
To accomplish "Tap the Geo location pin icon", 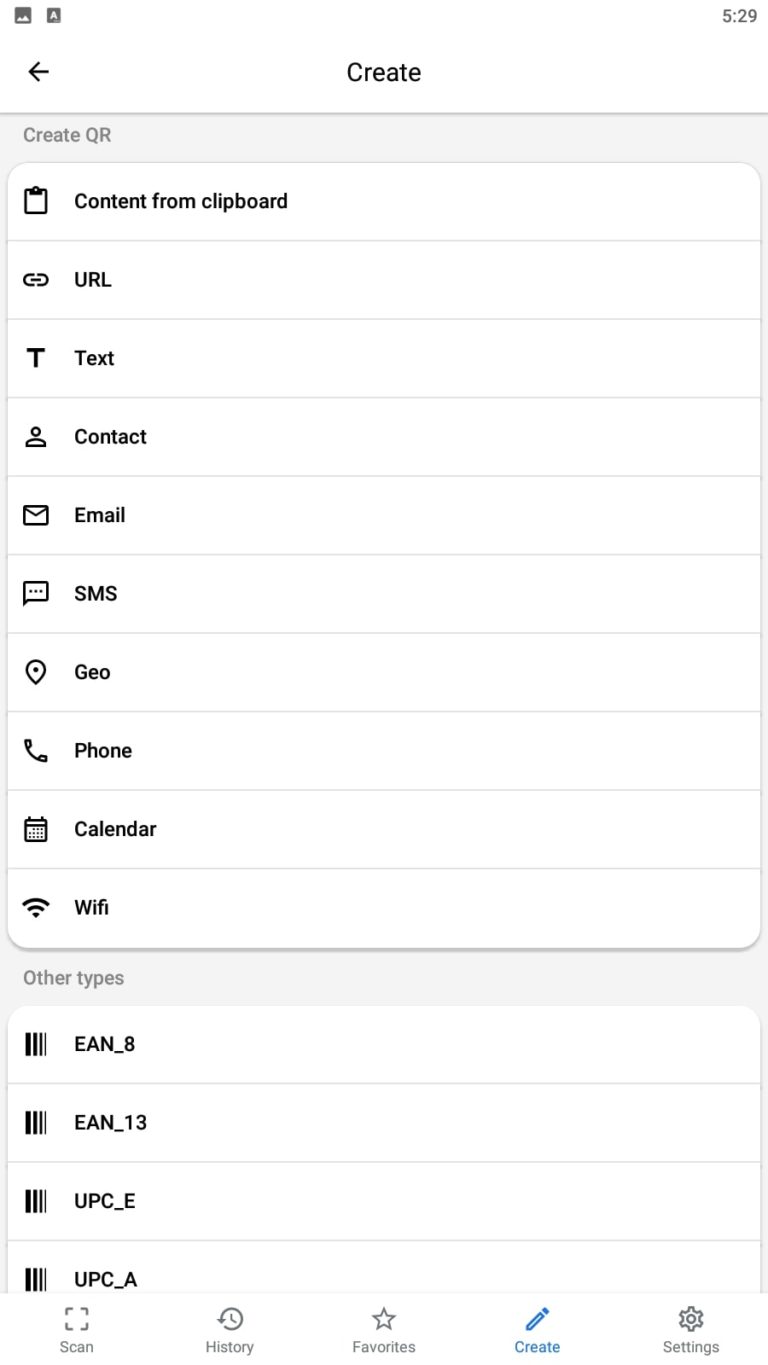I will [36, 672].
